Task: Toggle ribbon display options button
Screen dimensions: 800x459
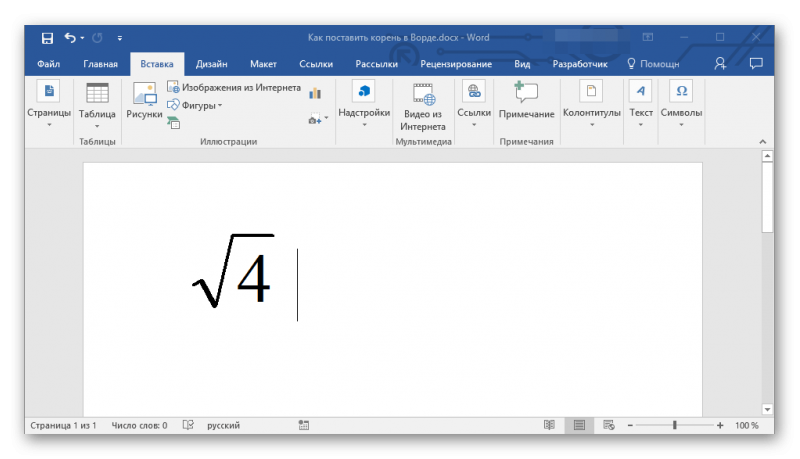Action: pyautogui.click(x=647, y=37)
